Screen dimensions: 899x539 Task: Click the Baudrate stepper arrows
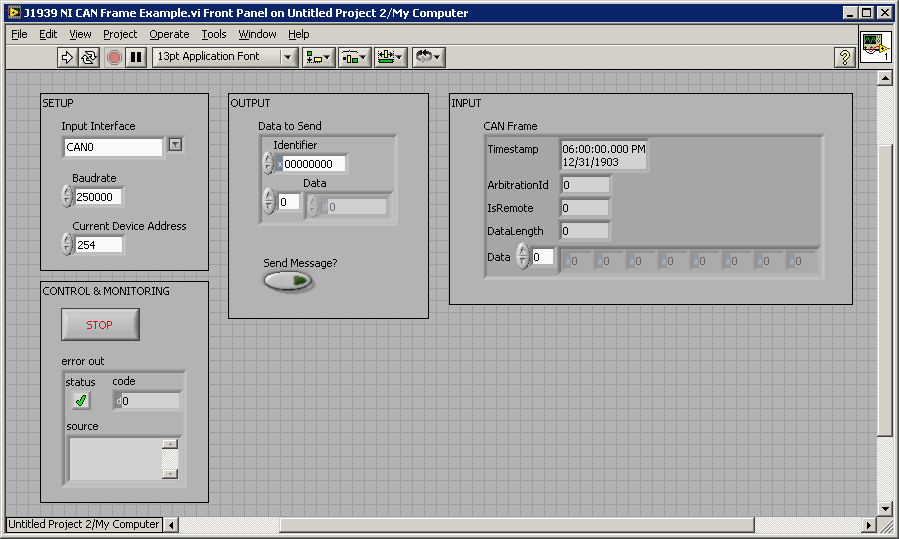tap(67, 196)
